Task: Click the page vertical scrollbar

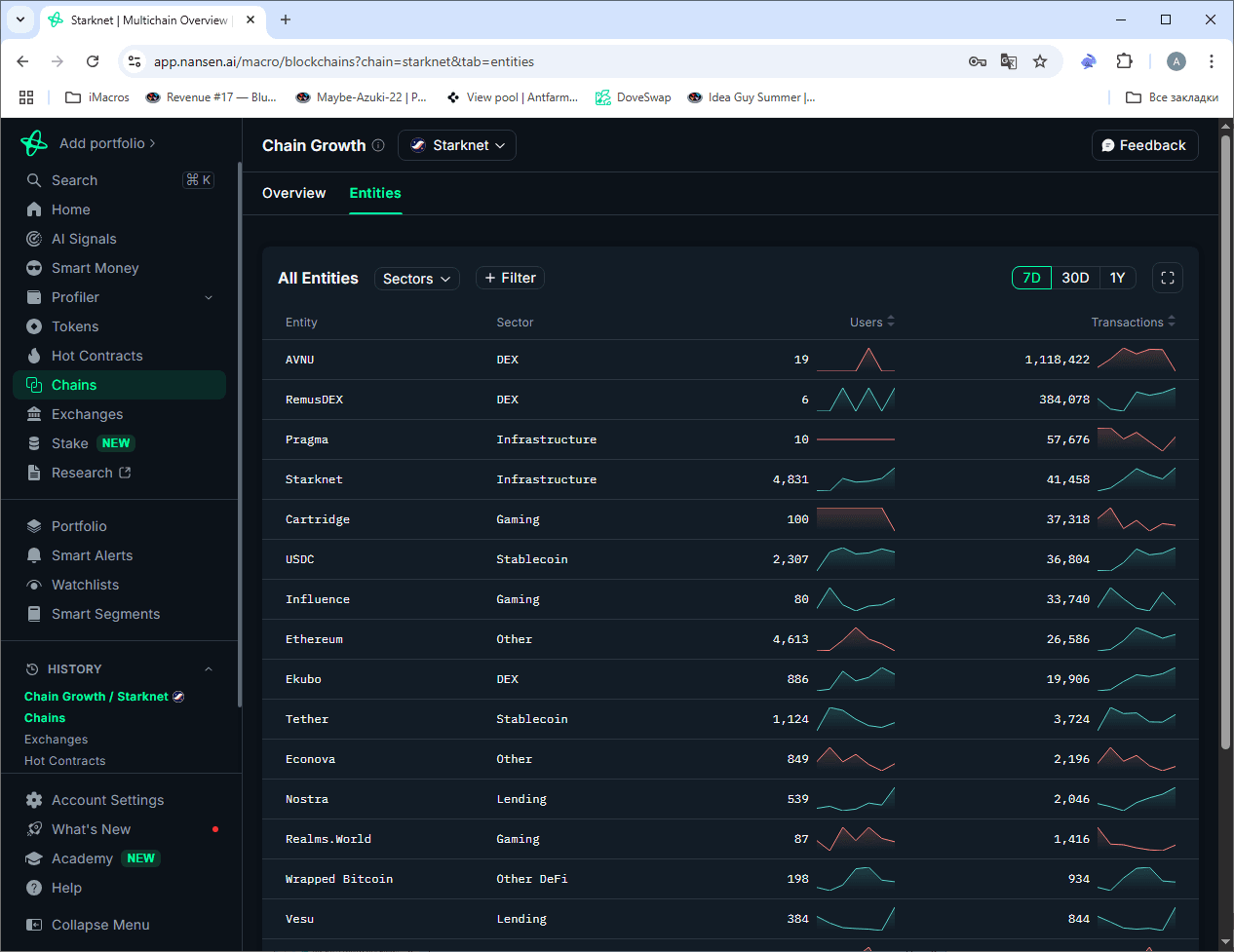Action: [1226, 443]
